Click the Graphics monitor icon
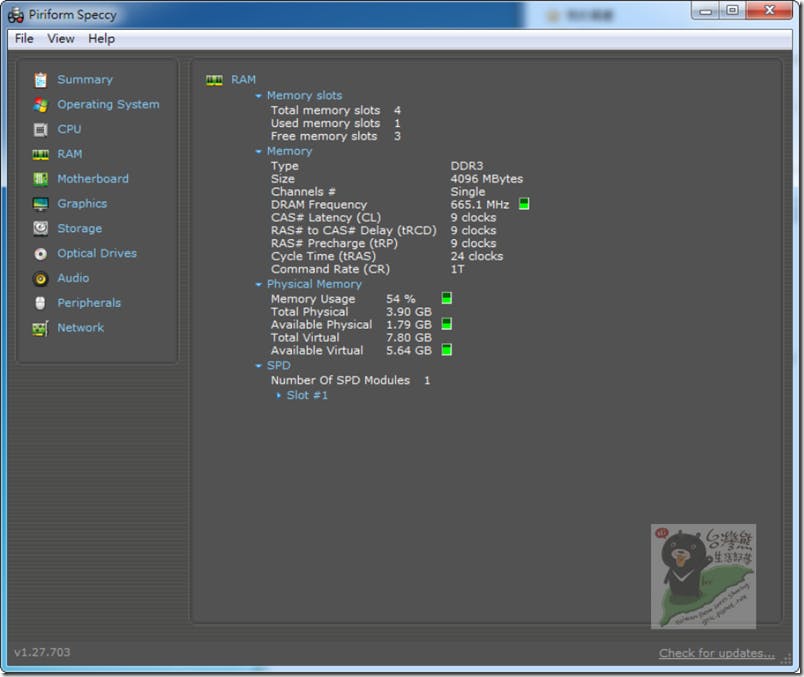 [x=41, y=204]
